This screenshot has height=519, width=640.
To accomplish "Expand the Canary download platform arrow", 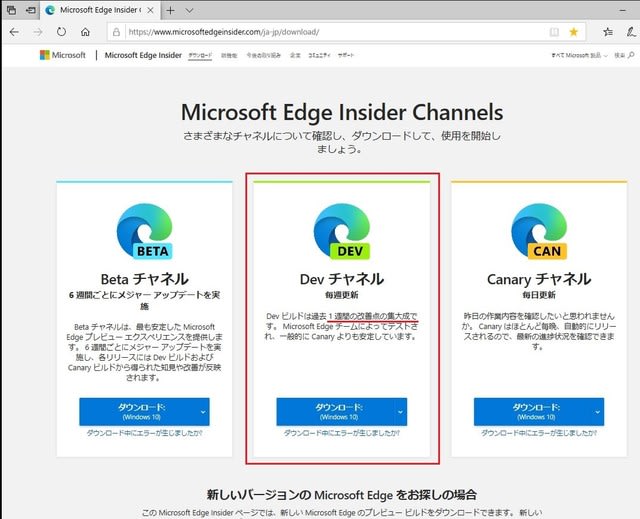I will [598, 412].
